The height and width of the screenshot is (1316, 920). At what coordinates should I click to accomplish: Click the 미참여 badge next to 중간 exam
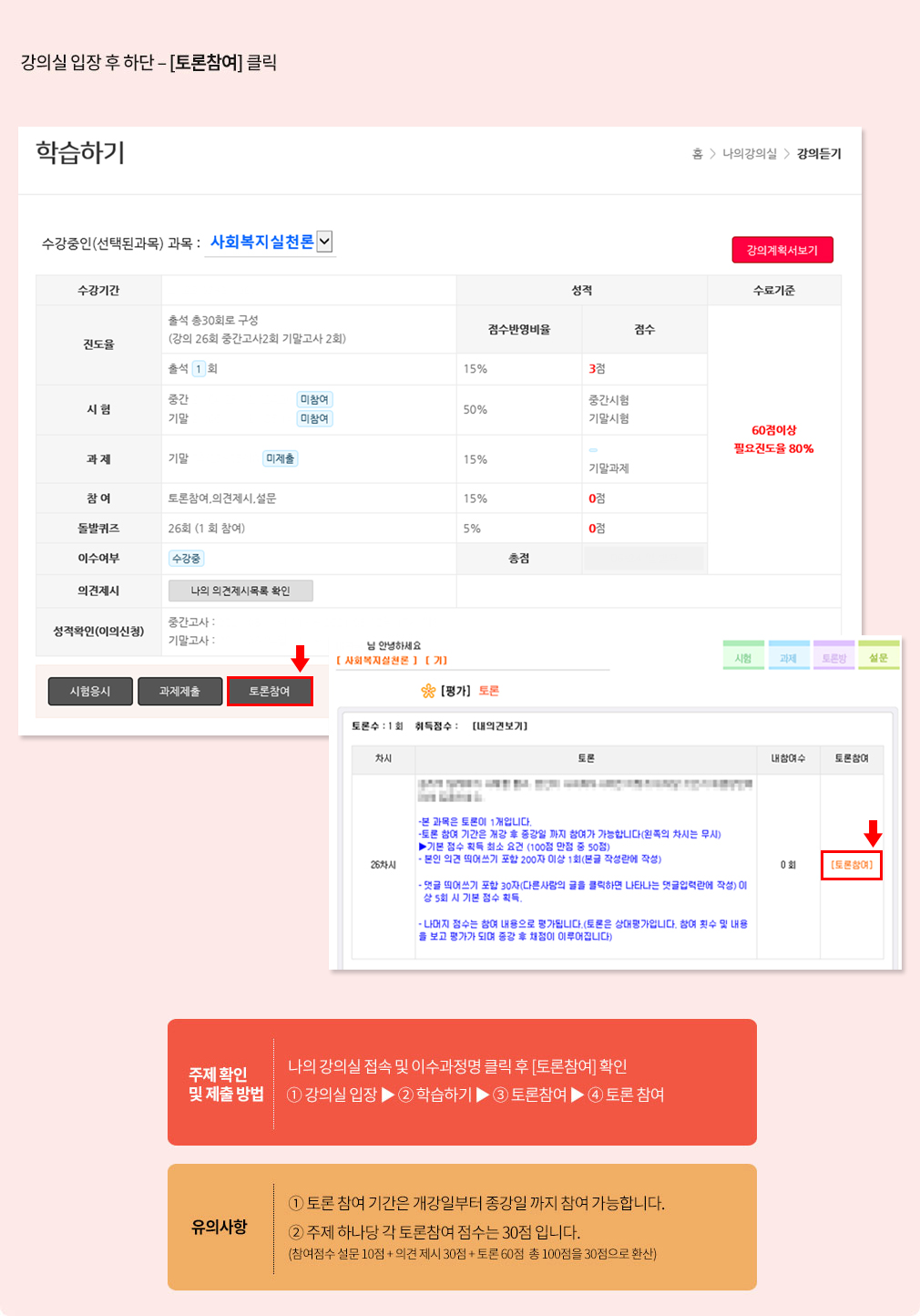point(313,399)
